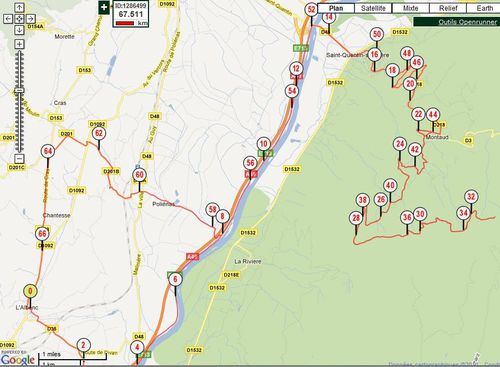Select kilometer marker 44
The image size is (500, 367).
(x=433, y=115)
